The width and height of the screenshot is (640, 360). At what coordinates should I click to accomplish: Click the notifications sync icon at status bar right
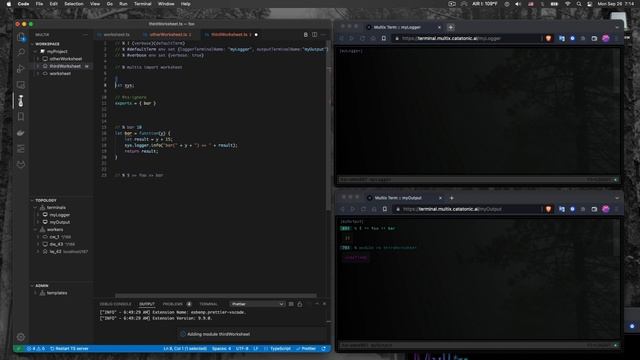tap(324, 349)
